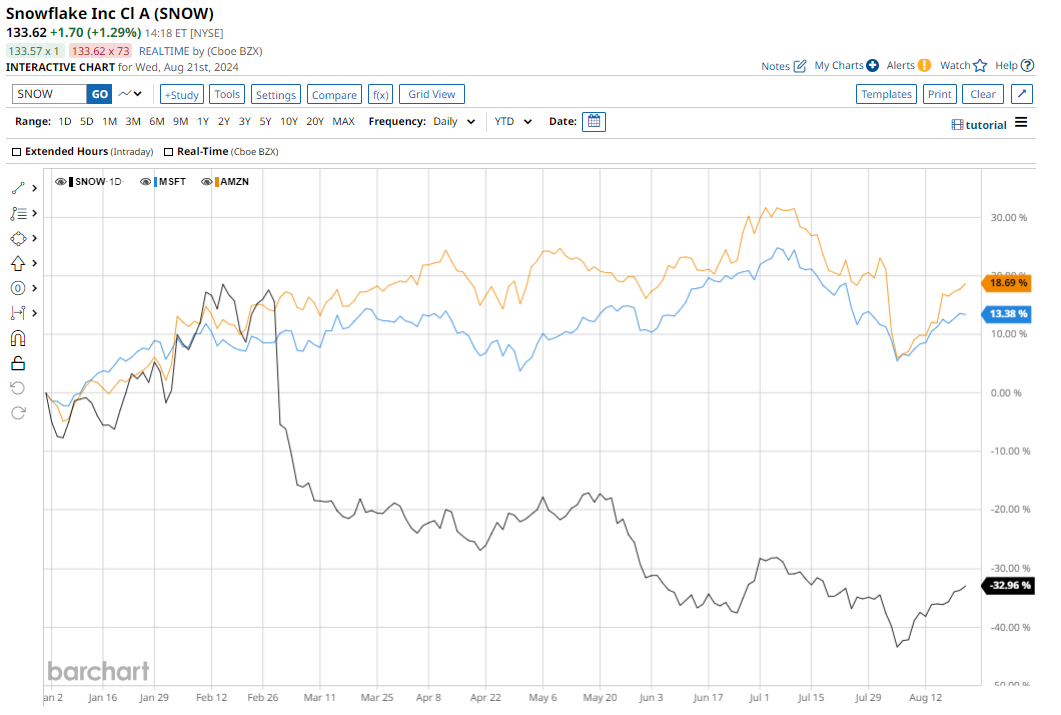Click the MSFT 13.38 % price label
This screenshot has width=1061, height=715.
[1007, 314]
